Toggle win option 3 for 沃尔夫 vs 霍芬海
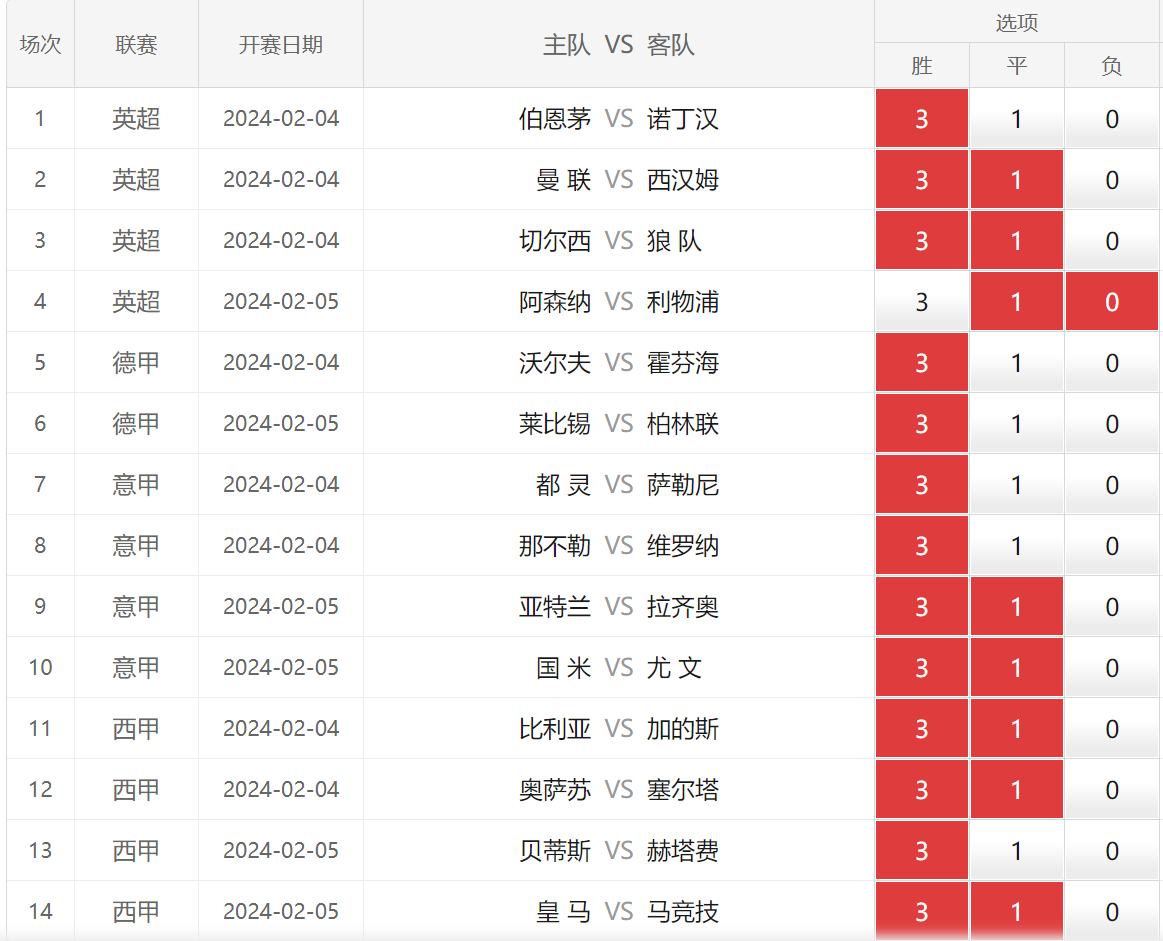This screenshot has height=941, width=1163. pos(921,363)
